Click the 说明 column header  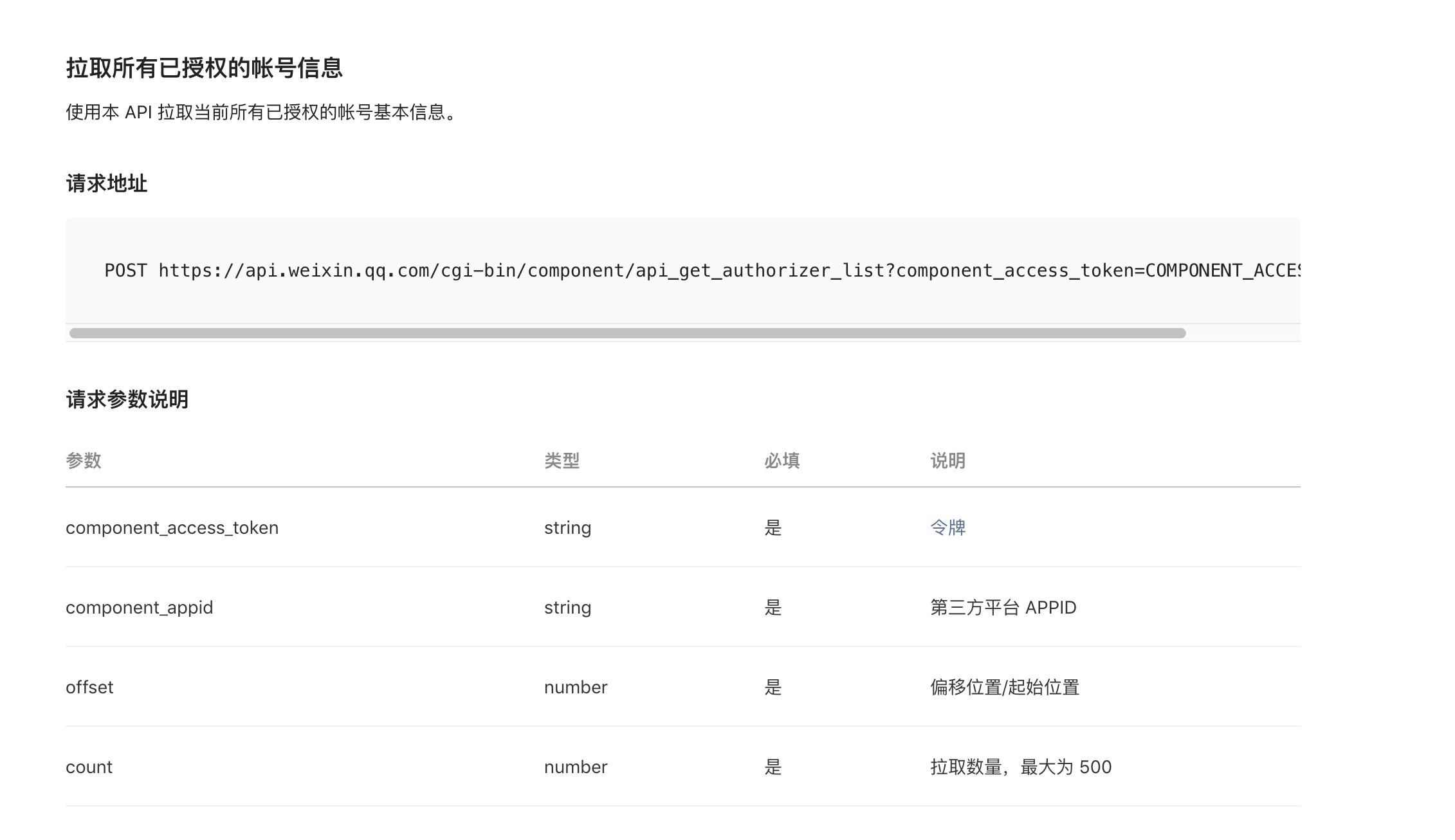(947, 461)
